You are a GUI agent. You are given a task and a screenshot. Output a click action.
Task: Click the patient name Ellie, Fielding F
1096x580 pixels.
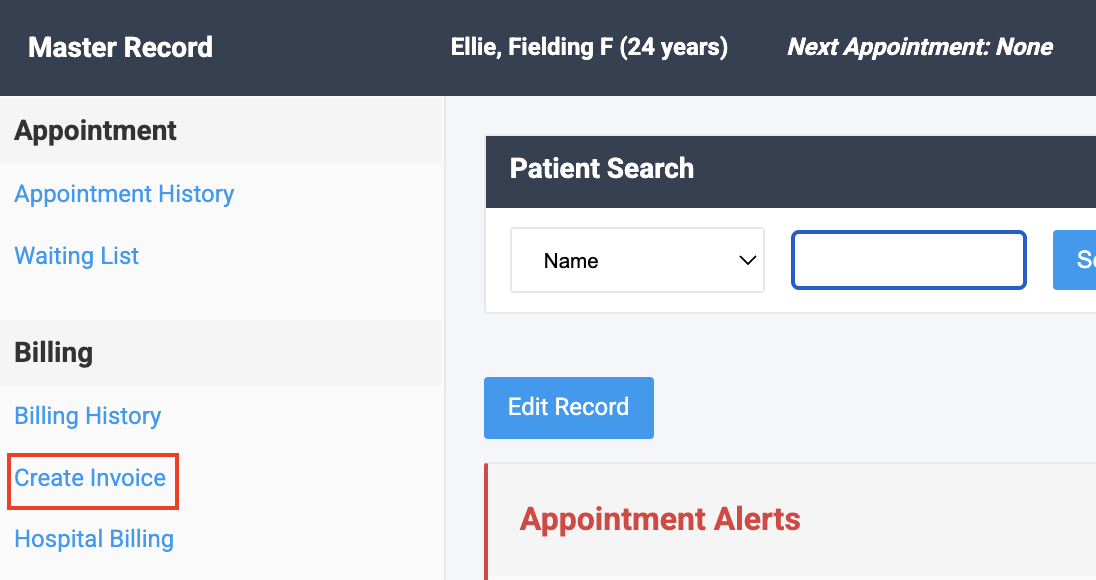[589, 47]
